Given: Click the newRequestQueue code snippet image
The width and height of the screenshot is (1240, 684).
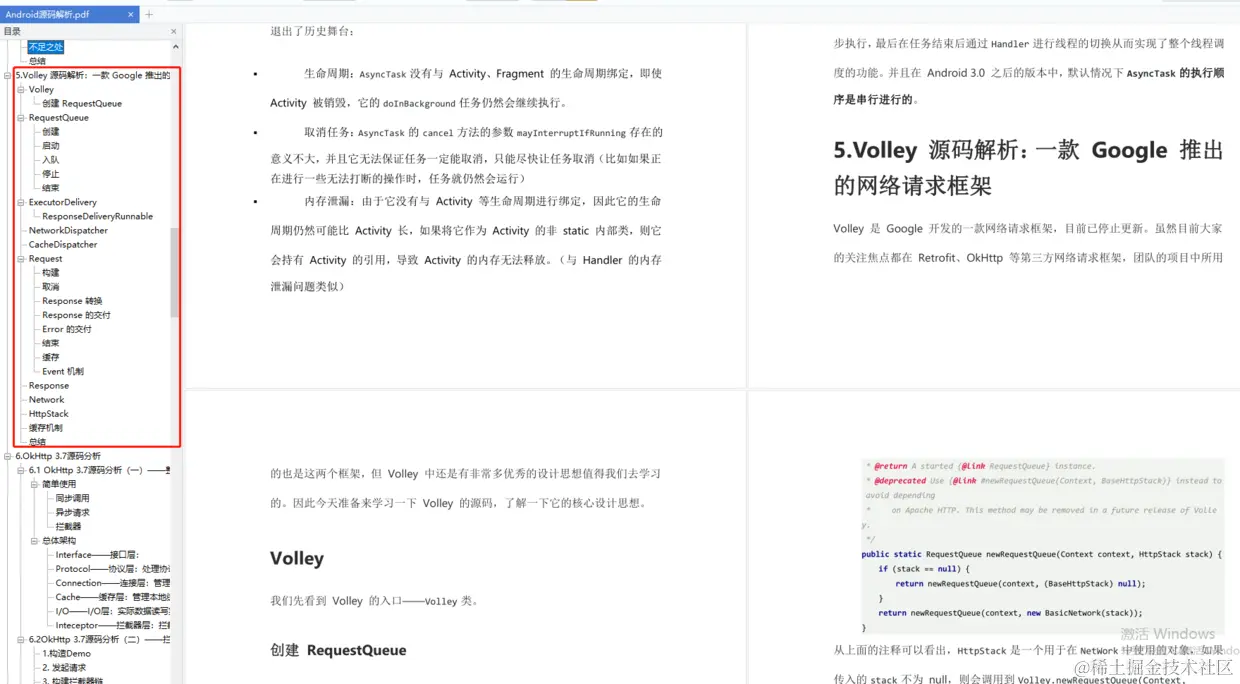Looking at the screenshot, I should [x=1042, y=546].
